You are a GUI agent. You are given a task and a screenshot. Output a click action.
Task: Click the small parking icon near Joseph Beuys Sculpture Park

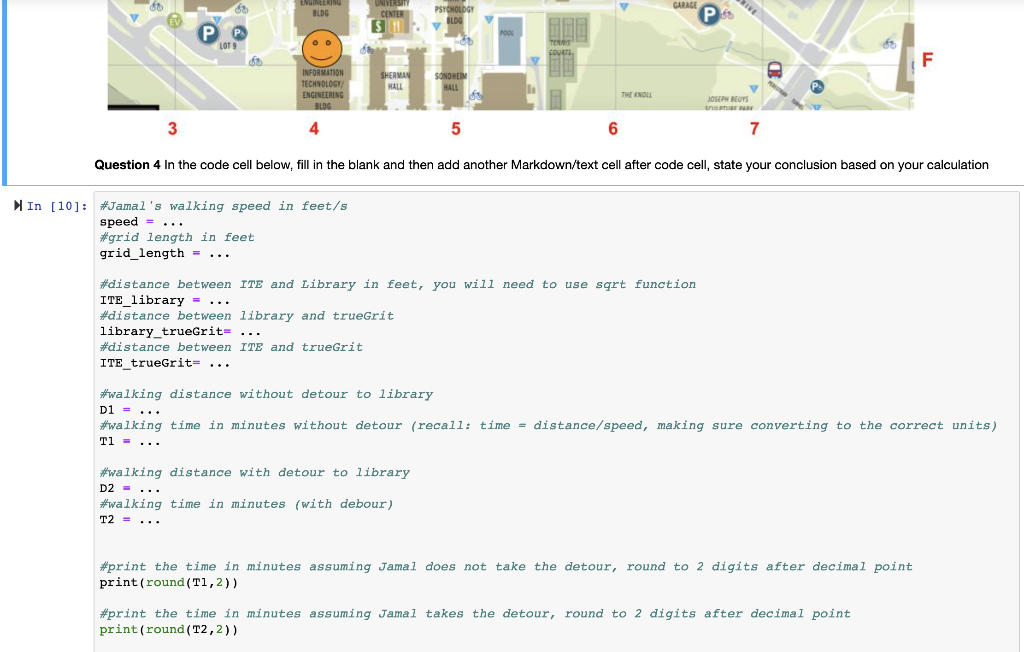pyautogui.click(x=817, y=85)
